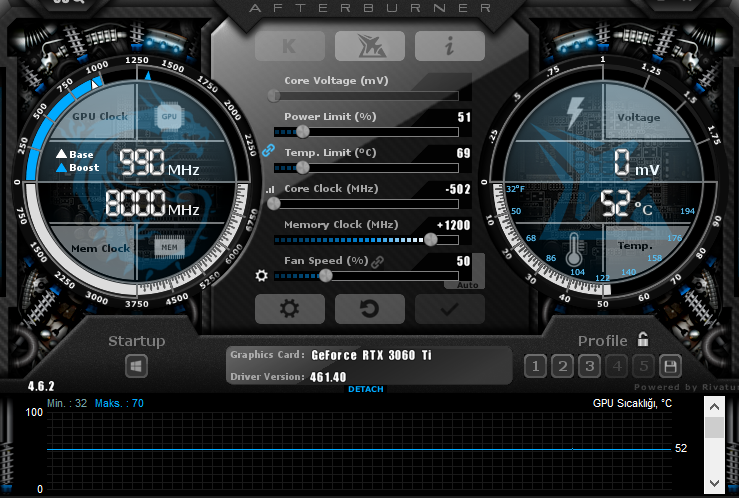Click the GPU chip icon in gauge
The height and width of the screenshot is (498, 739).
[169, 116]
